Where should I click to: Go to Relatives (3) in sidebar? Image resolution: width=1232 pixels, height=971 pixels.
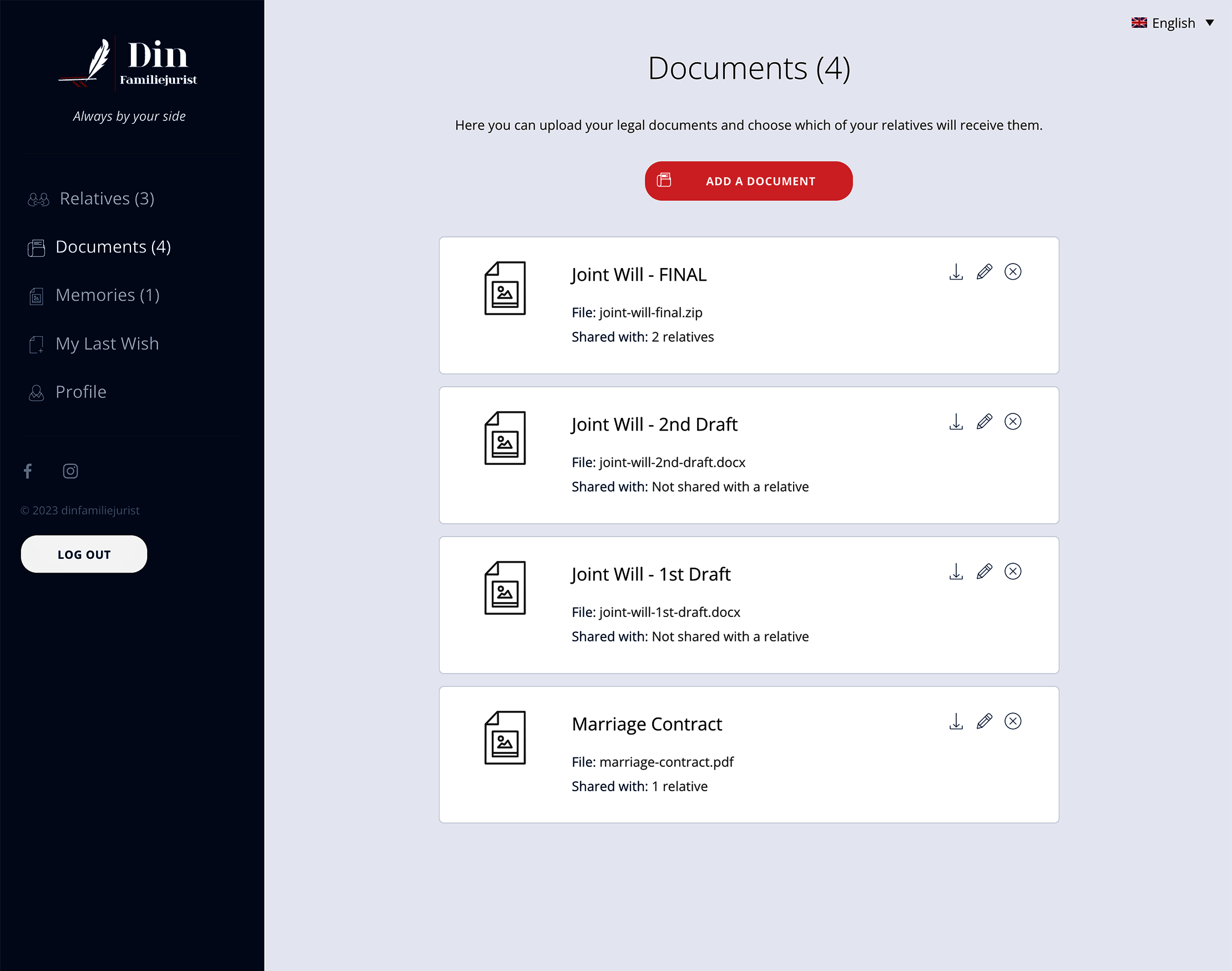click(107, 199)
